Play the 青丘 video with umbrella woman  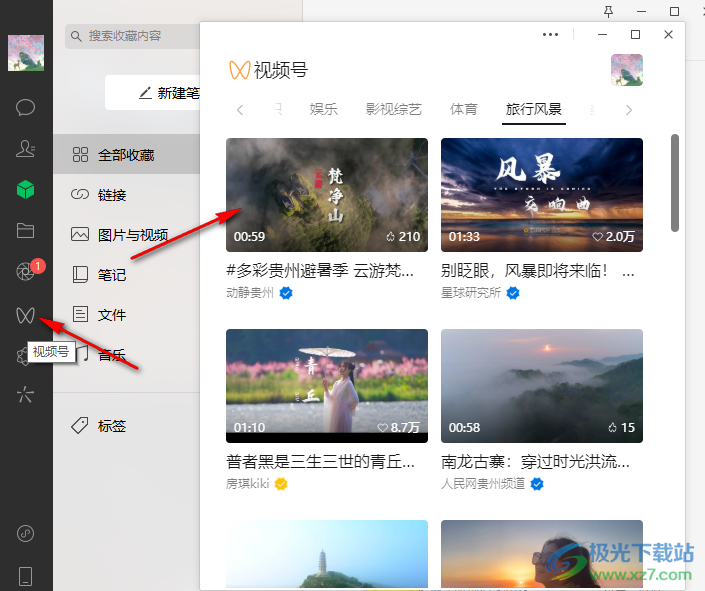coord(327,386)
